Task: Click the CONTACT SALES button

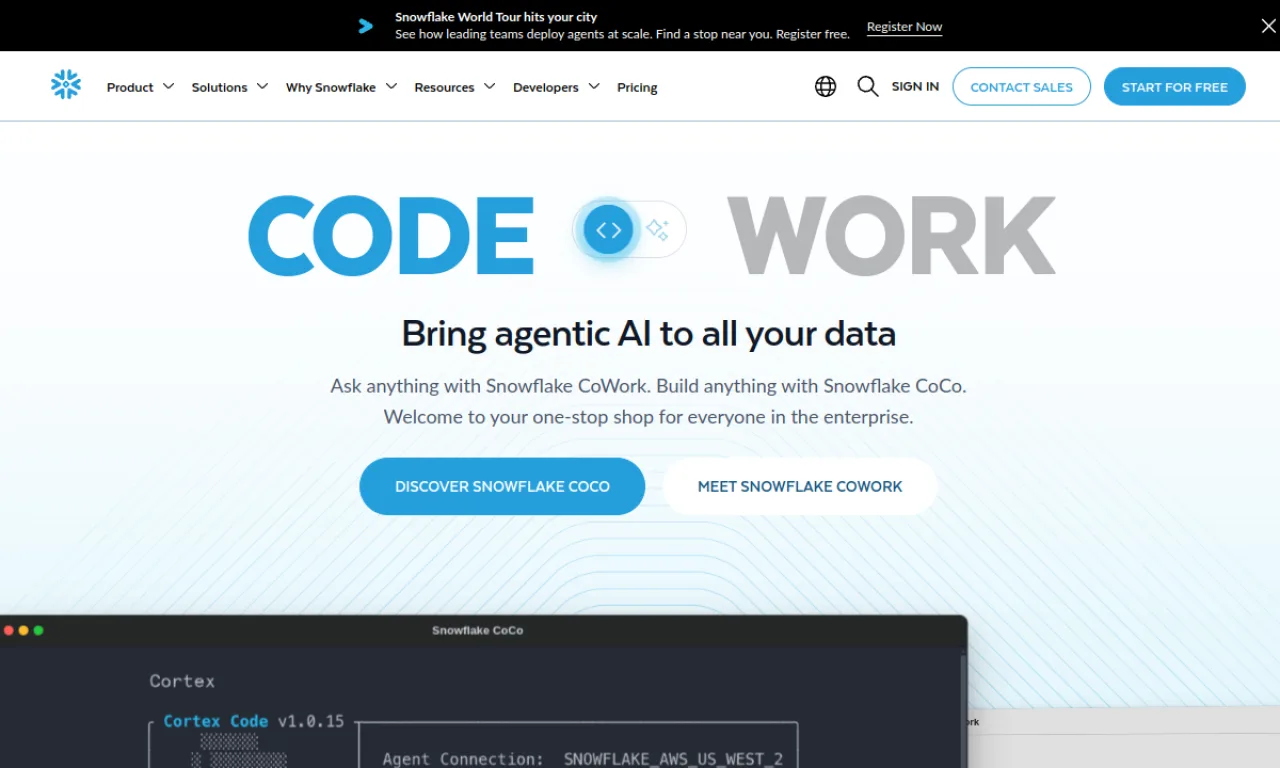Action: 1021,87
